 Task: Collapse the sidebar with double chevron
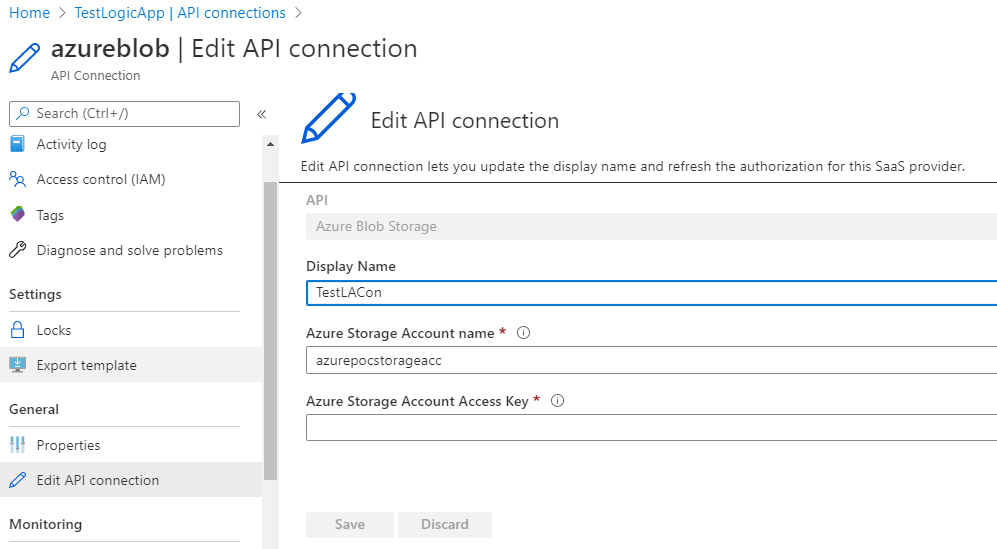(261, 114)
